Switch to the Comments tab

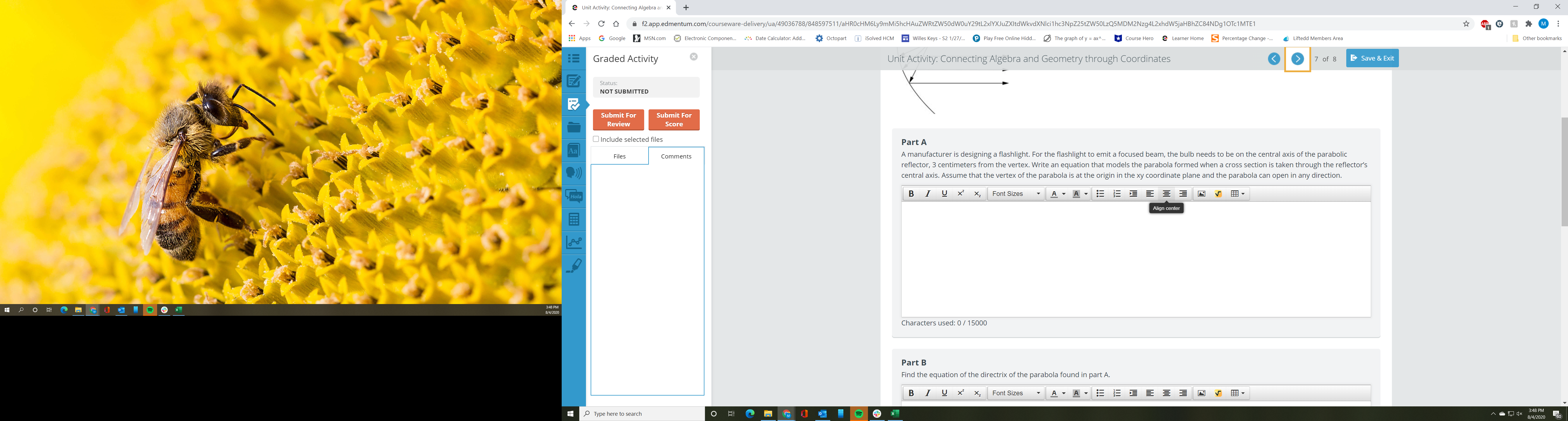coord(676,156)
